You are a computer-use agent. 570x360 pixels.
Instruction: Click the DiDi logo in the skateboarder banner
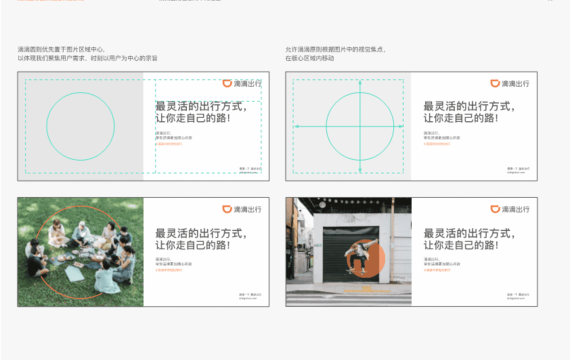[x=510, y=209]
